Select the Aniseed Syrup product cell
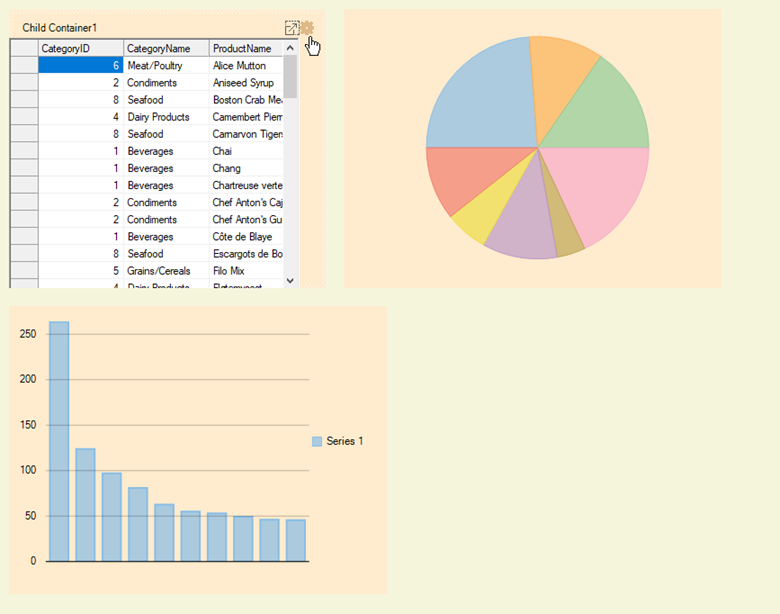780x614 pixels. [x=246, y=83]
